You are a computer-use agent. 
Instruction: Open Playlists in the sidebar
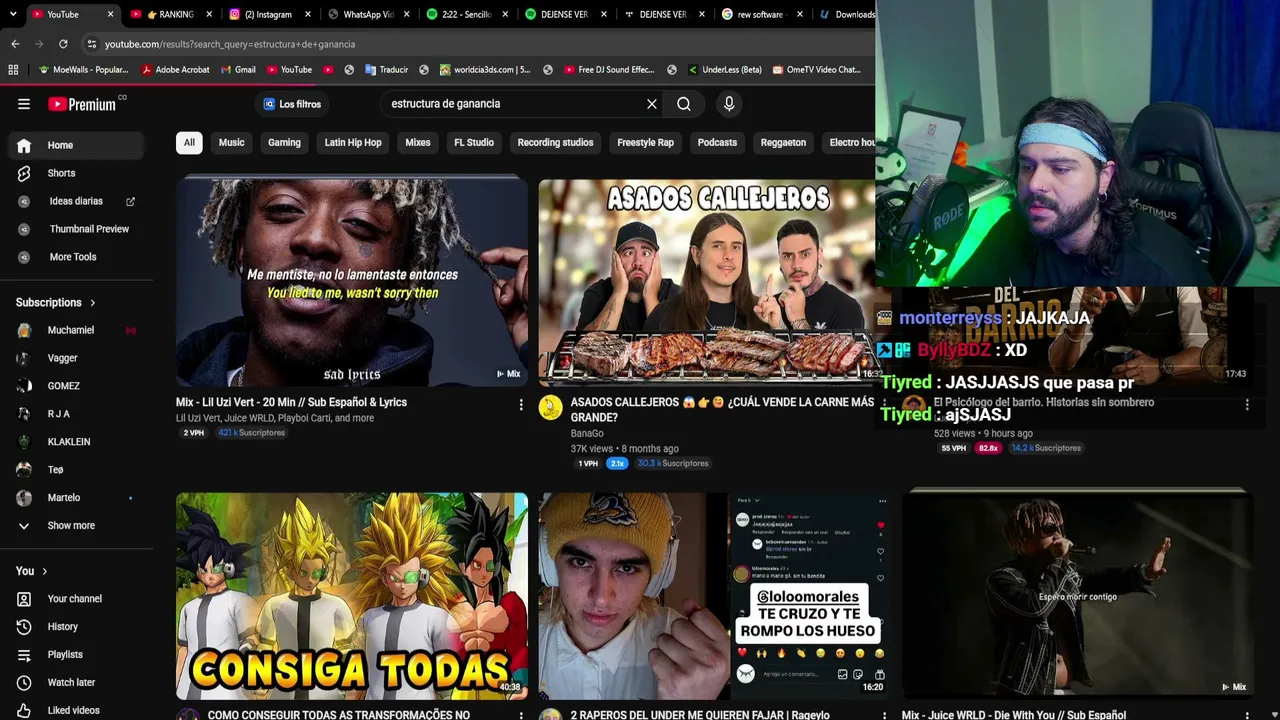coord(76,655)
